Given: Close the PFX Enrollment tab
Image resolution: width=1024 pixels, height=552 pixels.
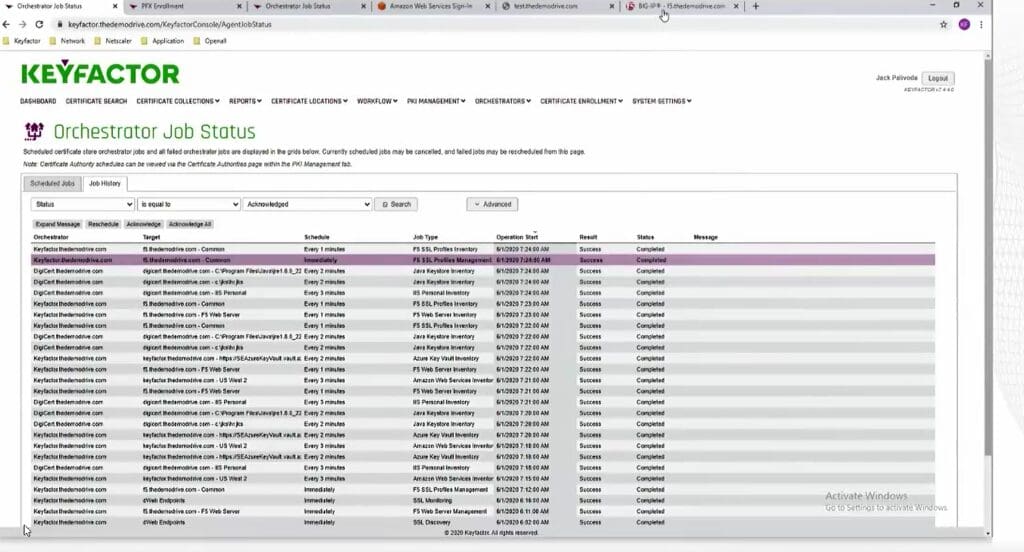Looking at the screenshot, I should (239, 6).
